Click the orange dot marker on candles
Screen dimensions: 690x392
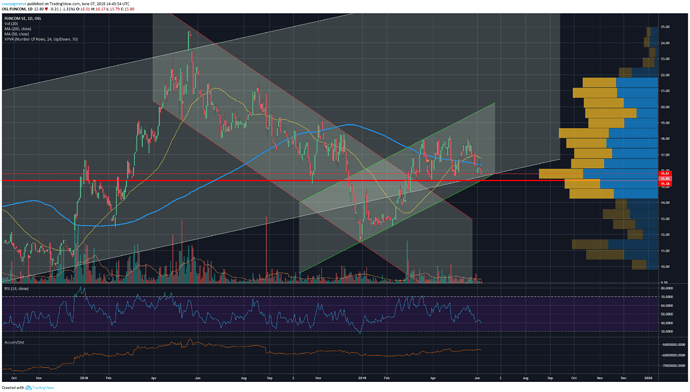[x=428, y=160]
